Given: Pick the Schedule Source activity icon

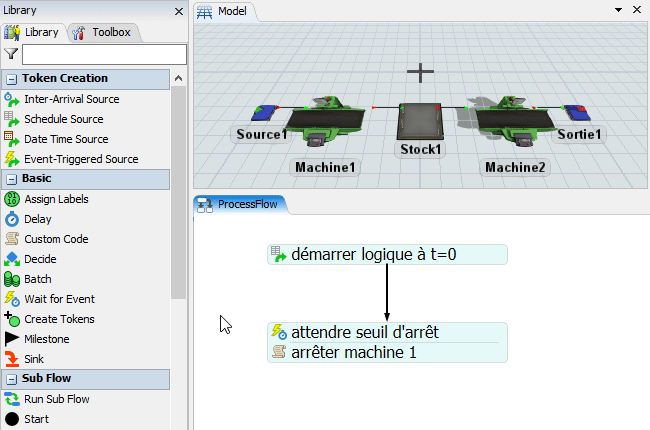Looking at the screenshot, I should point(12,119).
